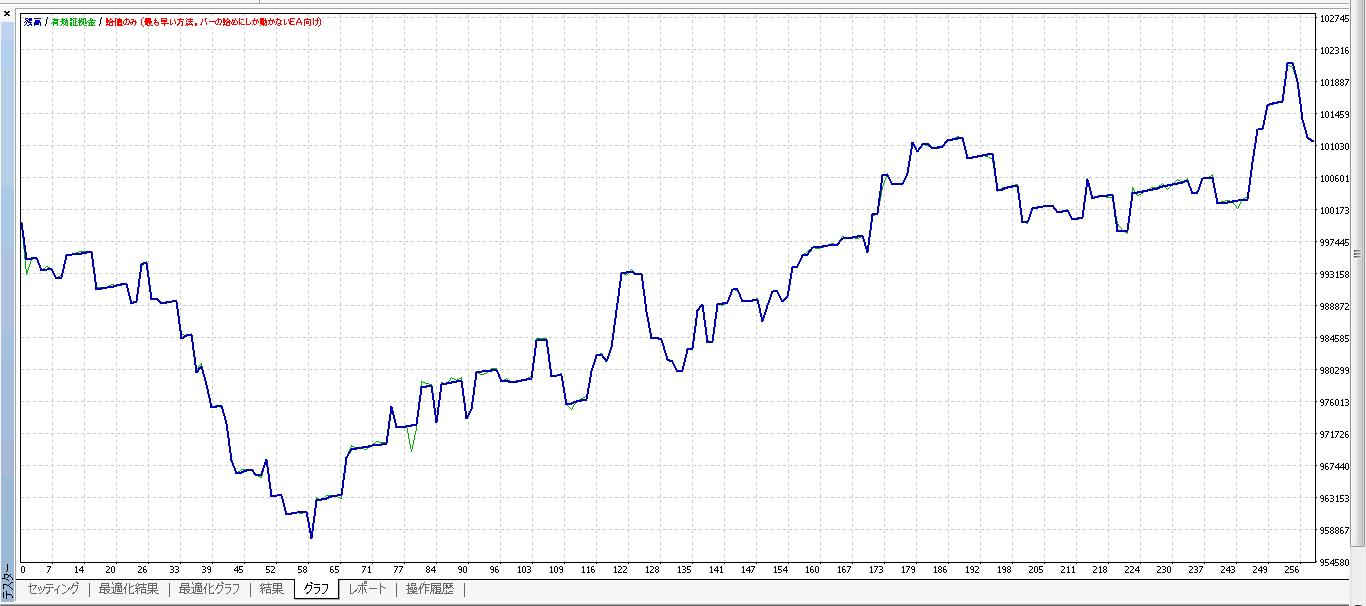Click the 100173 value on the vertical axis
The width and height of the screenshot is (1366, 606).
pos(1334,210)
